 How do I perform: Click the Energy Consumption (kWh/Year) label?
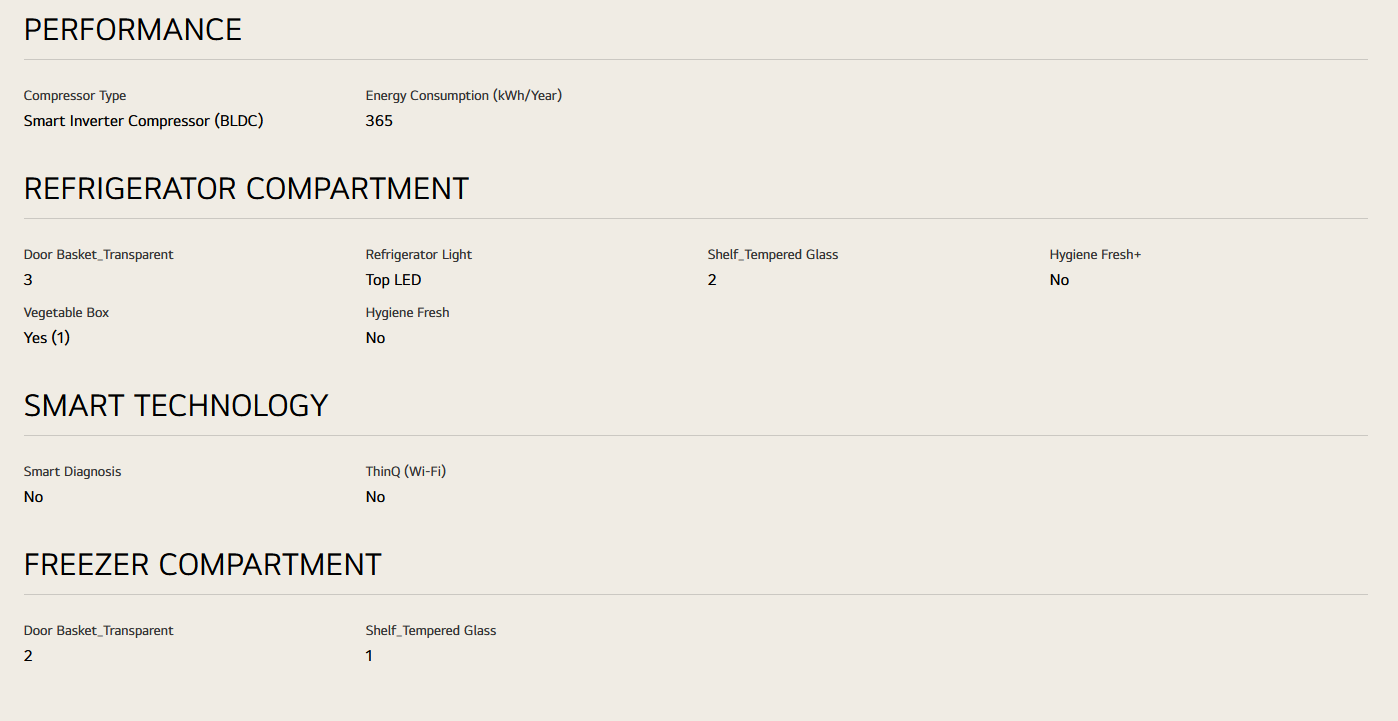click(x=464, y=96)
